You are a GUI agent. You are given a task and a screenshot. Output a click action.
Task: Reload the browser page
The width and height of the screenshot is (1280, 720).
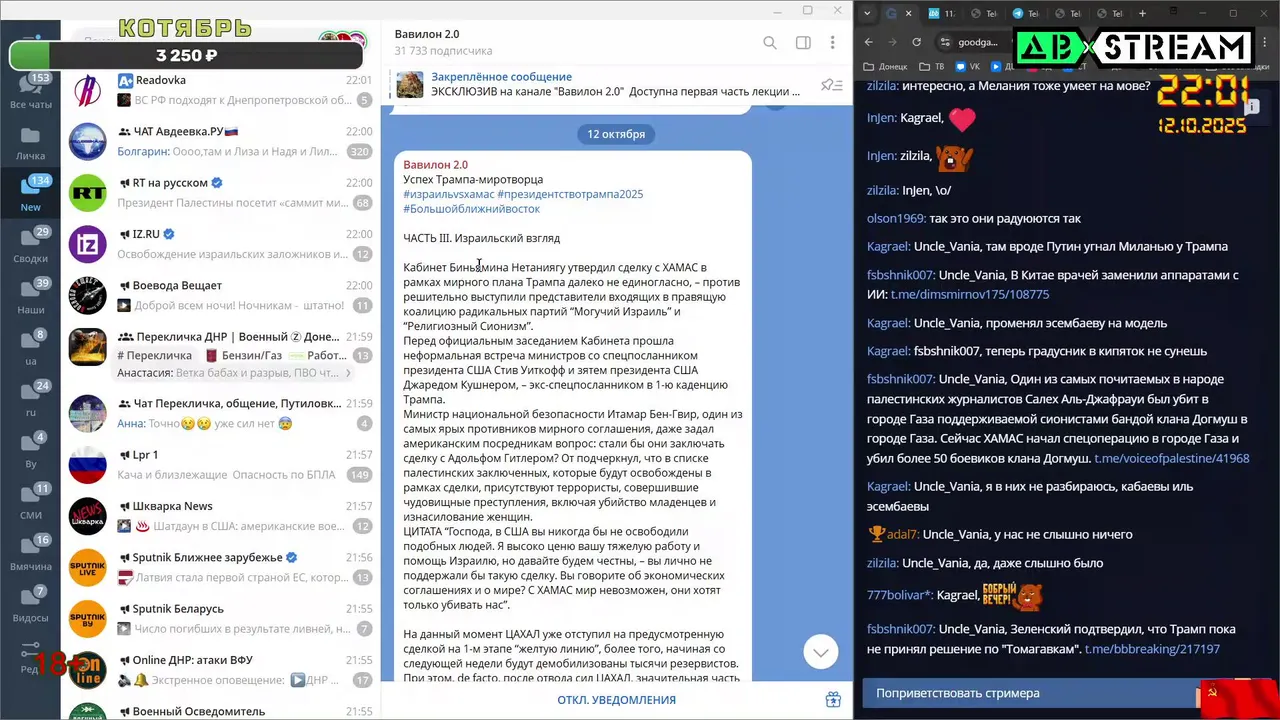[916, 42]
